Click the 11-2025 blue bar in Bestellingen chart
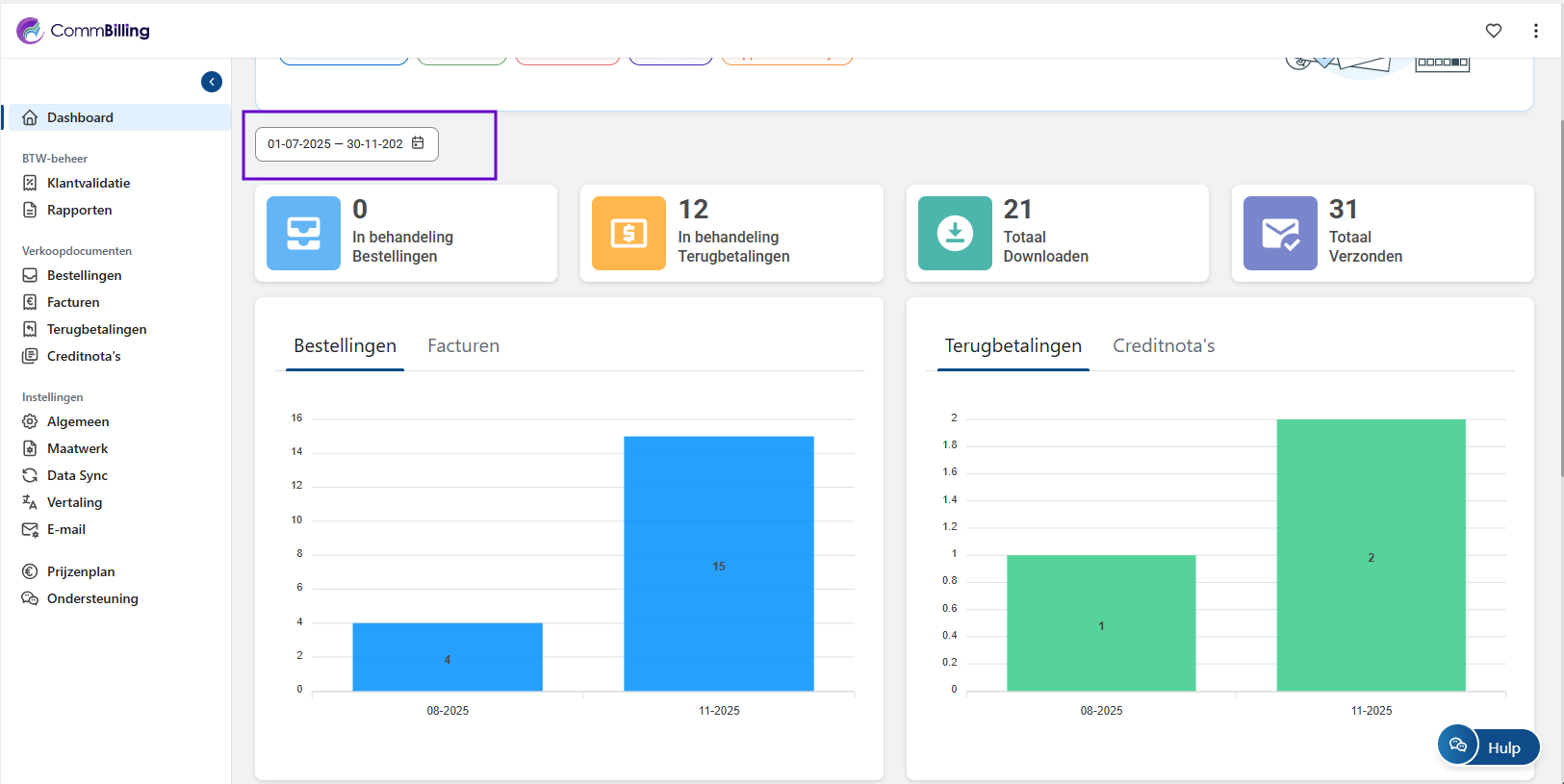The width and height of the screenshot is (1564, 784). coord(718,564)
